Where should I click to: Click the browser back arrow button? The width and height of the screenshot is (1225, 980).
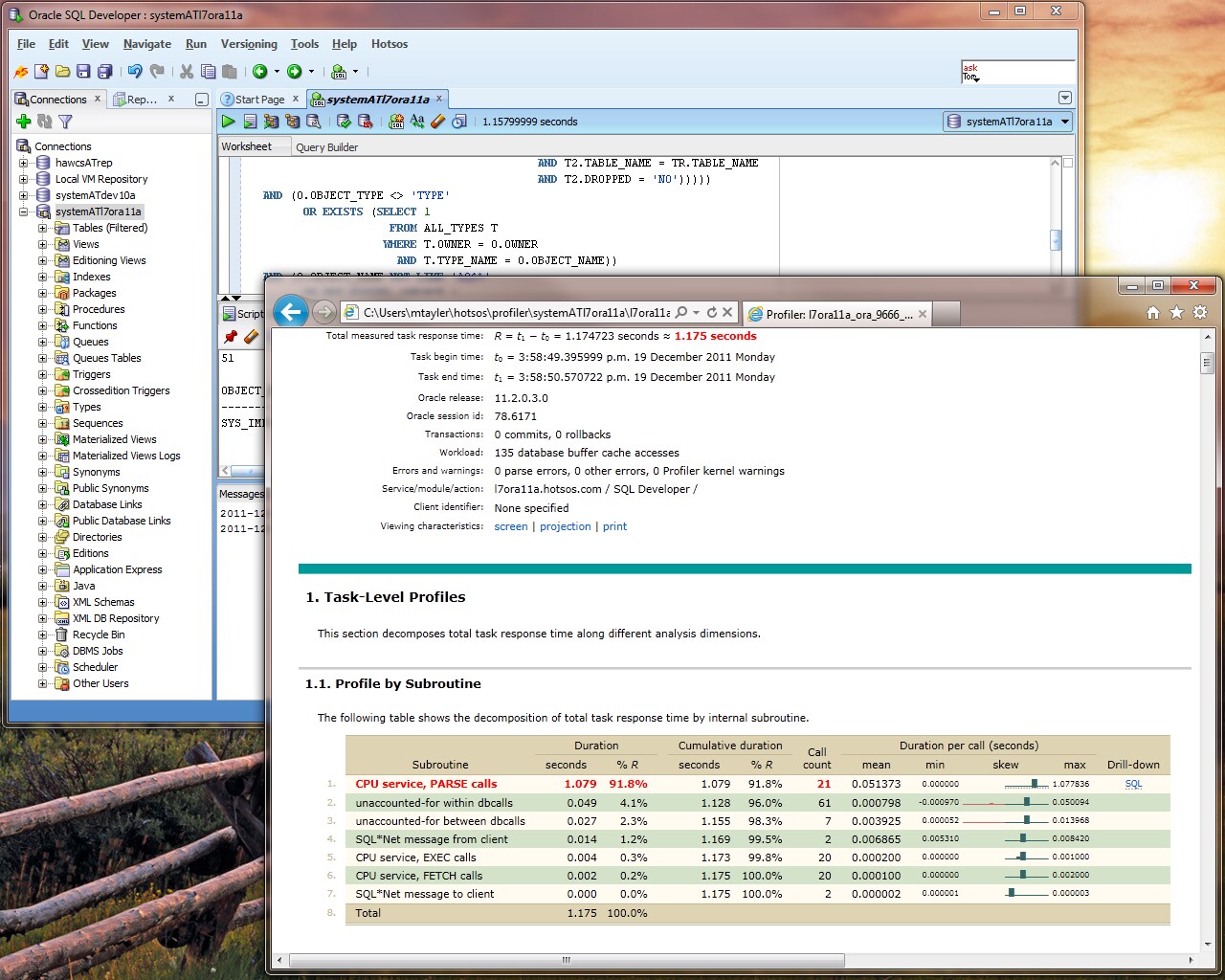[291, 312]
